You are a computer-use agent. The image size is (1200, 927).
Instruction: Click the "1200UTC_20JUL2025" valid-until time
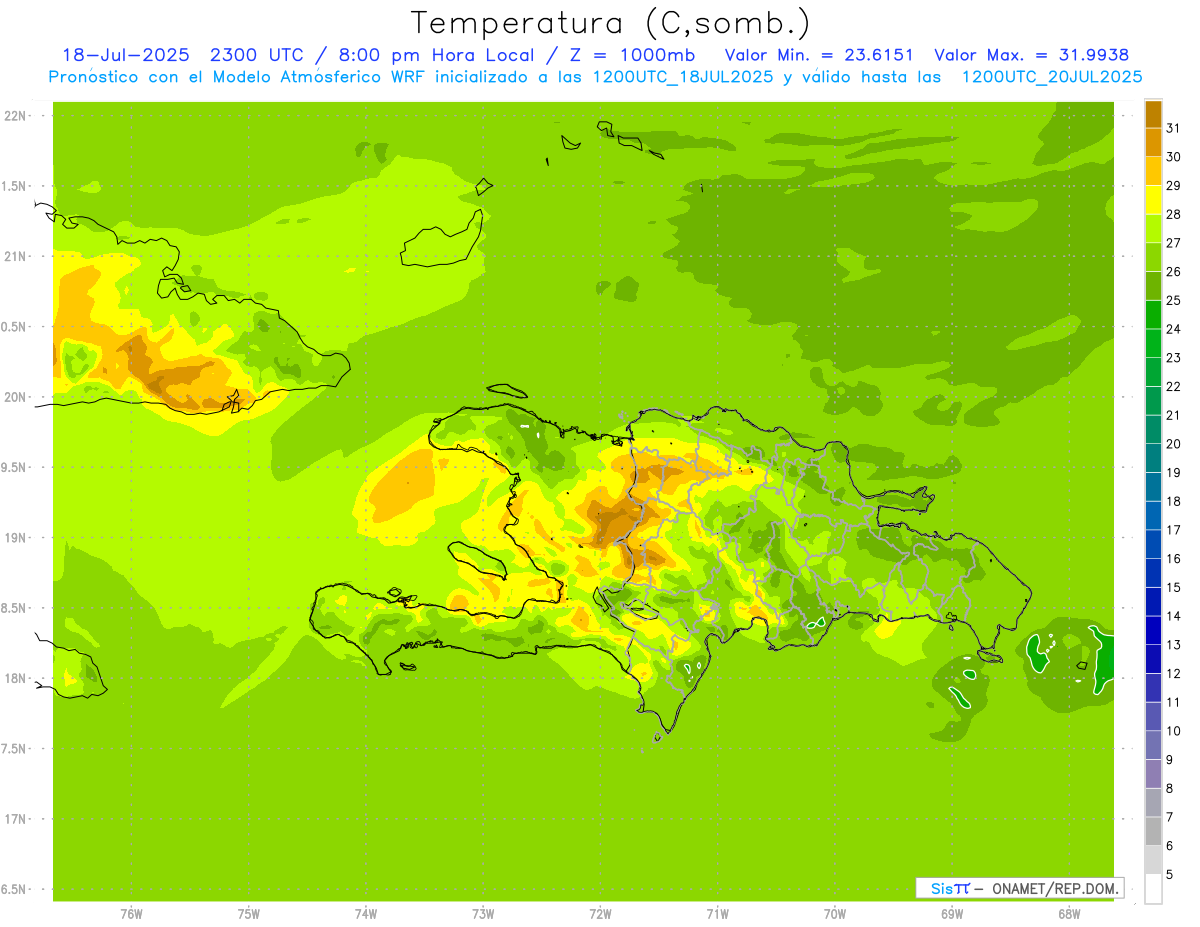click(1052, 77)
